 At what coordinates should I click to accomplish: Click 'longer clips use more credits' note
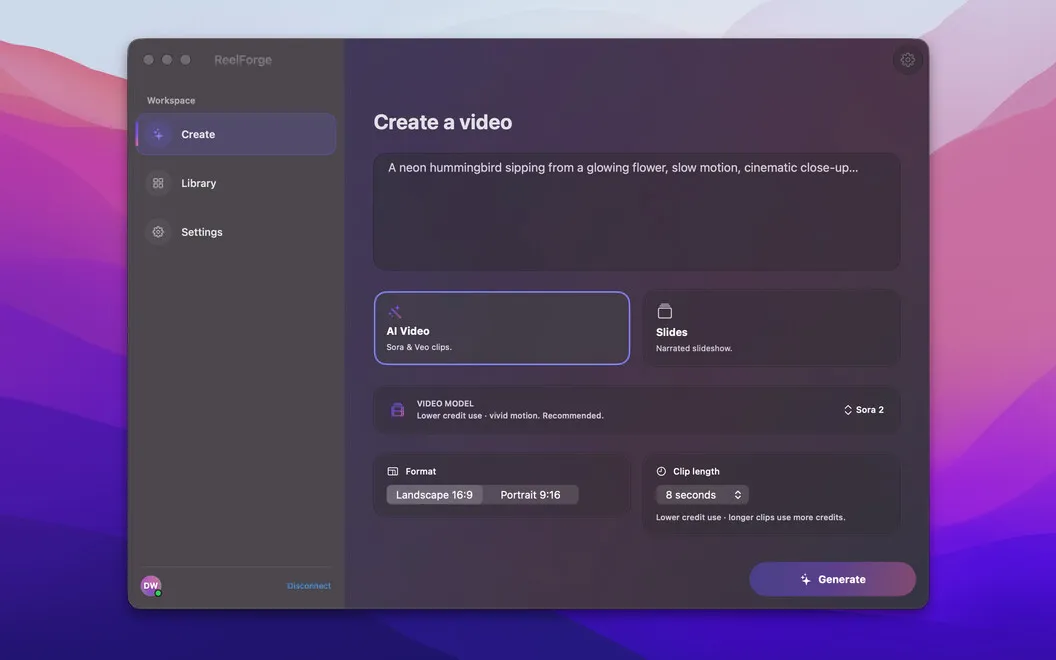coord(787,517)
